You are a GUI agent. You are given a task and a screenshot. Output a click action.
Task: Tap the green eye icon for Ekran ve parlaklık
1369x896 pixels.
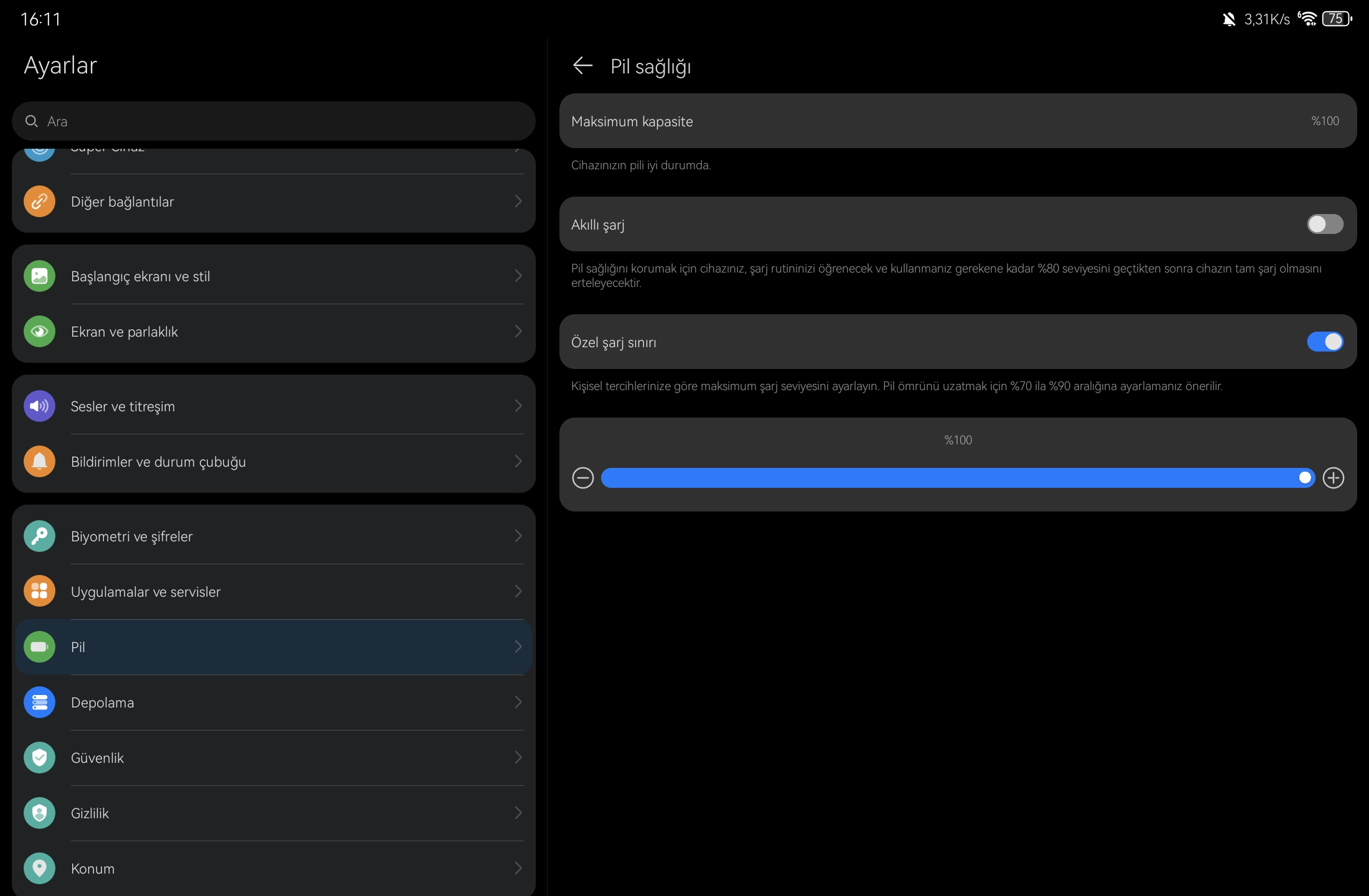click(x=39, y=332)
